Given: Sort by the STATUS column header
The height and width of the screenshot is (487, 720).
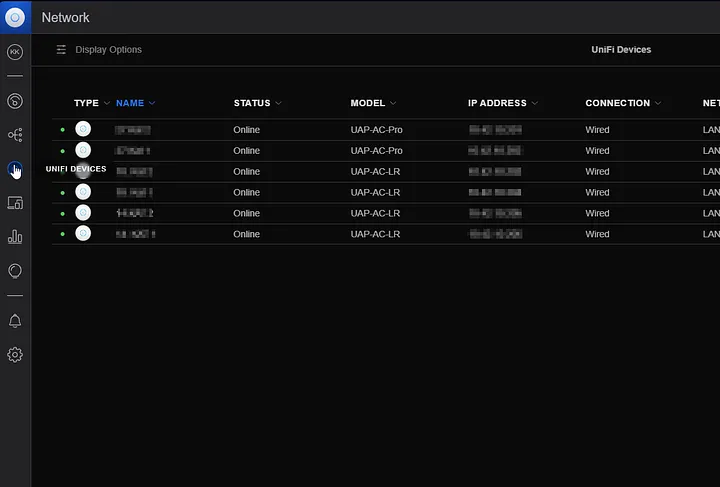Looking at the screenshot, I should pyautogui.click(x=252, y=103).
